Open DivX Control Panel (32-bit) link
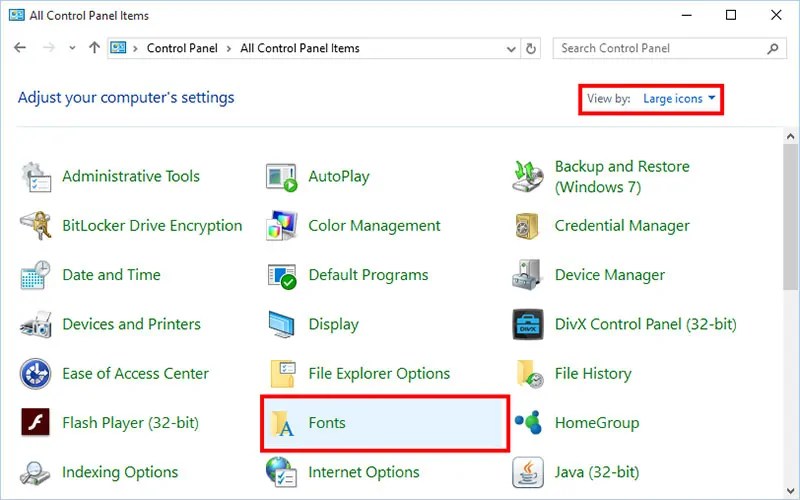The width and height of the screenshot is (800, 500). [645, 324]
